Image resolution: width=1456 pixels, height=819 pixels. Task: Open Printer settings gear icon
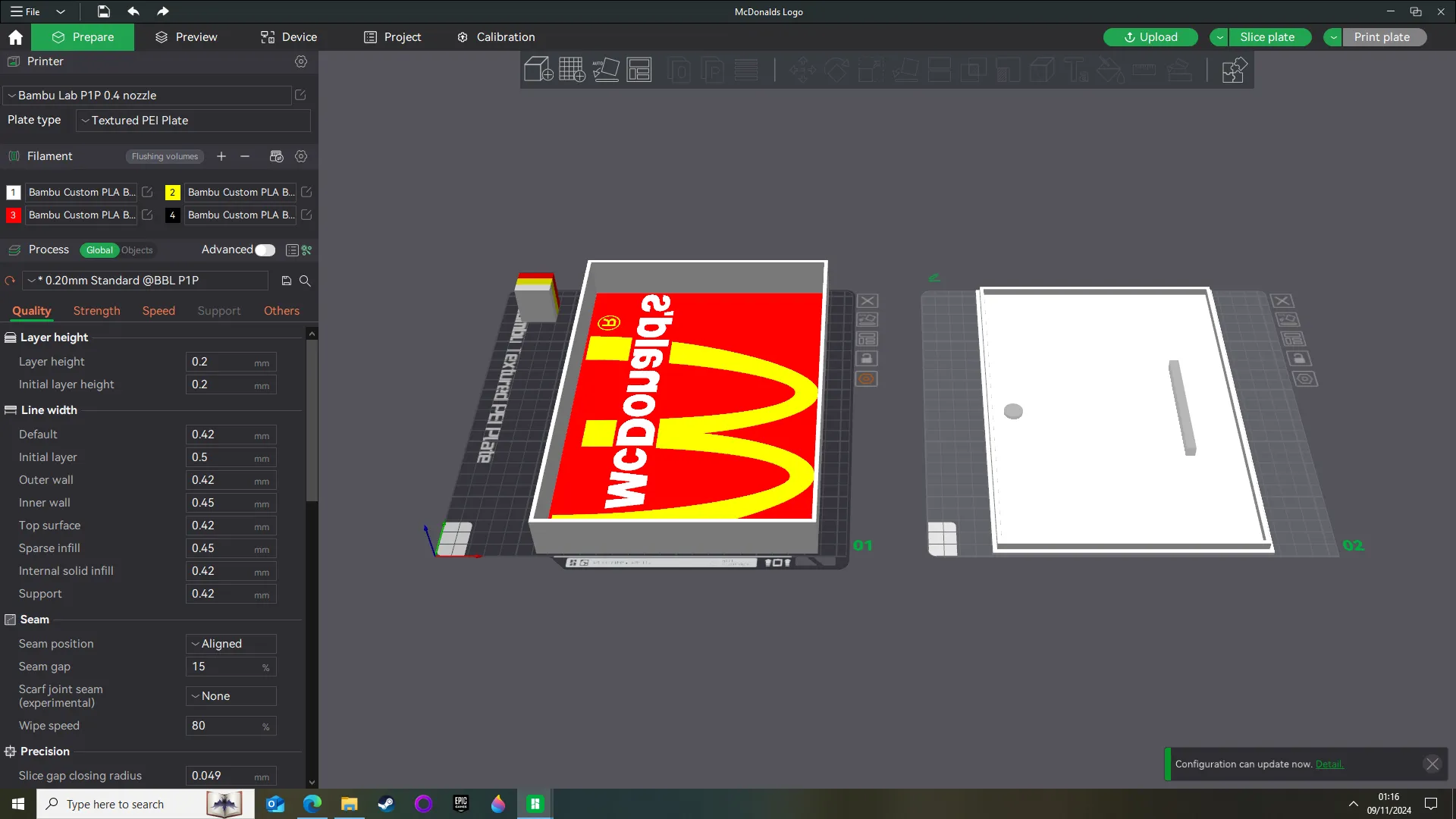tap(301, 61)
